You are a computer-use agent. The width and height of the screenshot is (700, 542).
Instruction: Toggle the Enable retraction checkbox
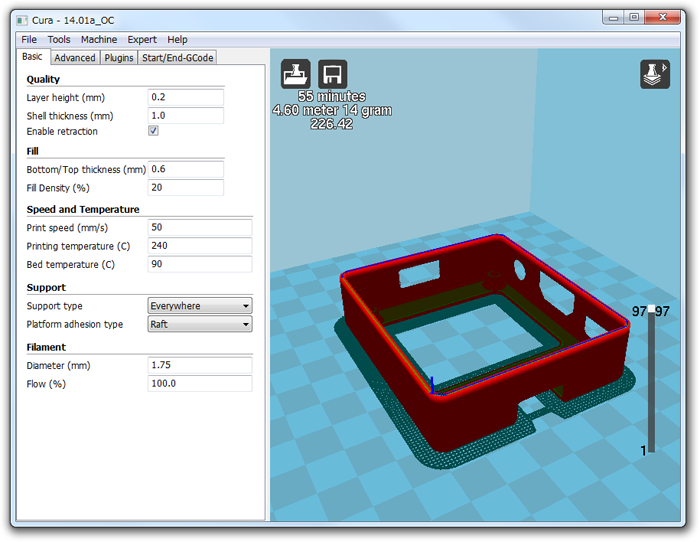[153, 131]
